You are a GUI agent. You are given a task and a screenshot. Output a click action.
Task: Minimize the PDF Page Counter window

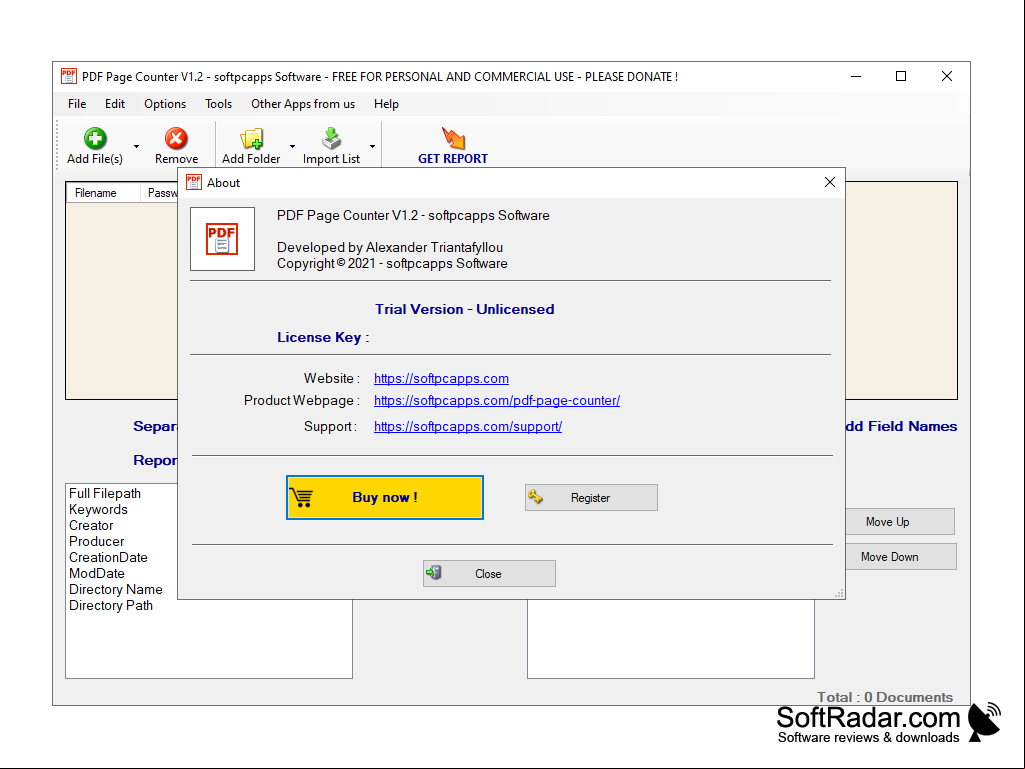(856, 77)
